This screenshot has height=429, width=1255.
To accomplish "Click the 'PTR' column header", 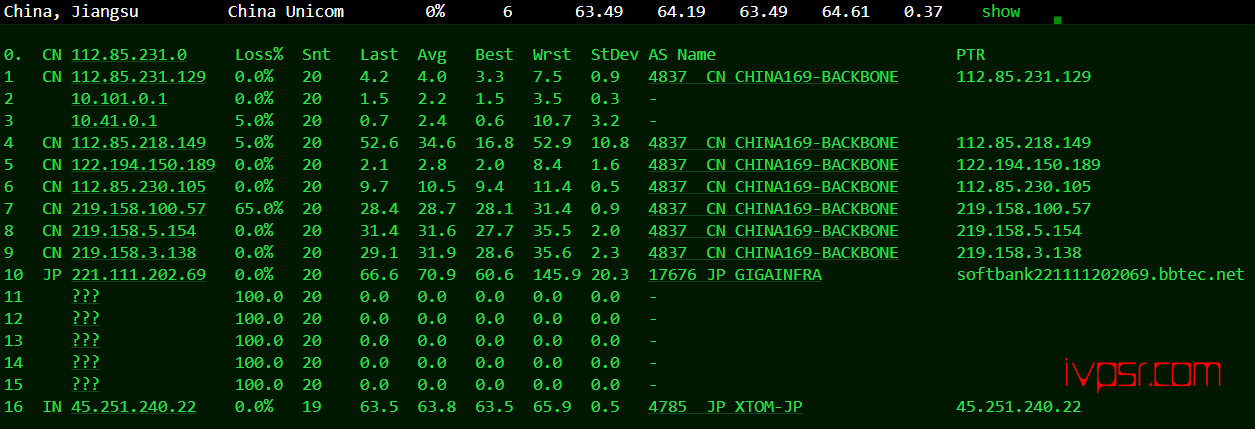I will (x=971, y=55).
